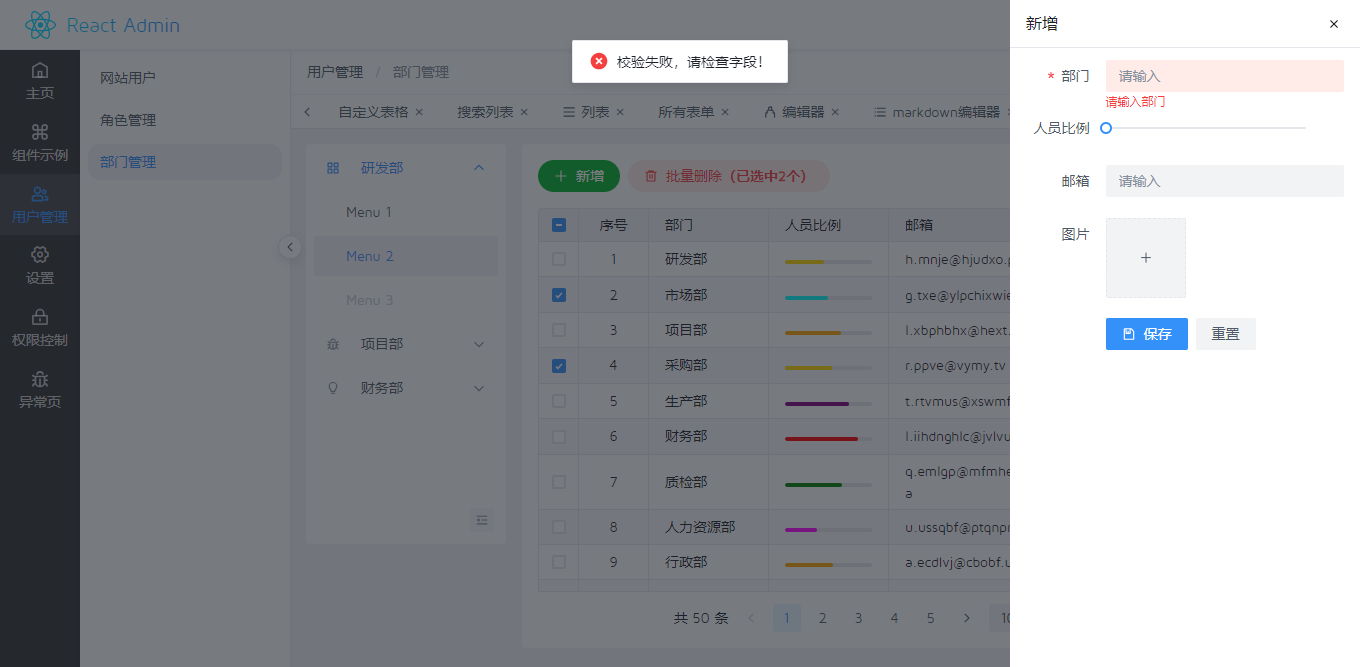The height and width of the screenshot is (667, 1360).
Task: Click the filter icon below the department tree
Action: (482, 520)
